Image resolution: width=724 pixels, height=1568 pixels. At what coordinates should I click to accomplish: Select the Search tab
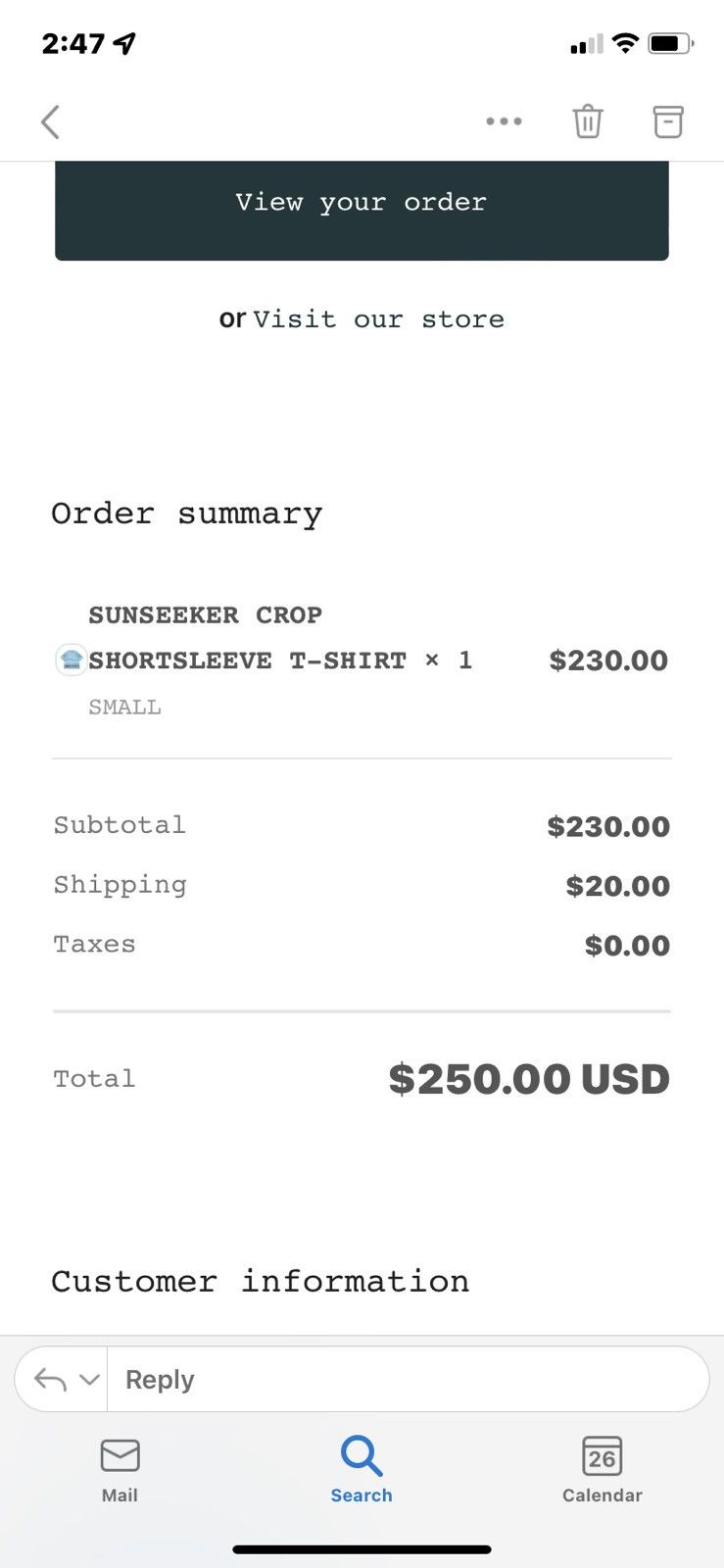[362, 1470]
